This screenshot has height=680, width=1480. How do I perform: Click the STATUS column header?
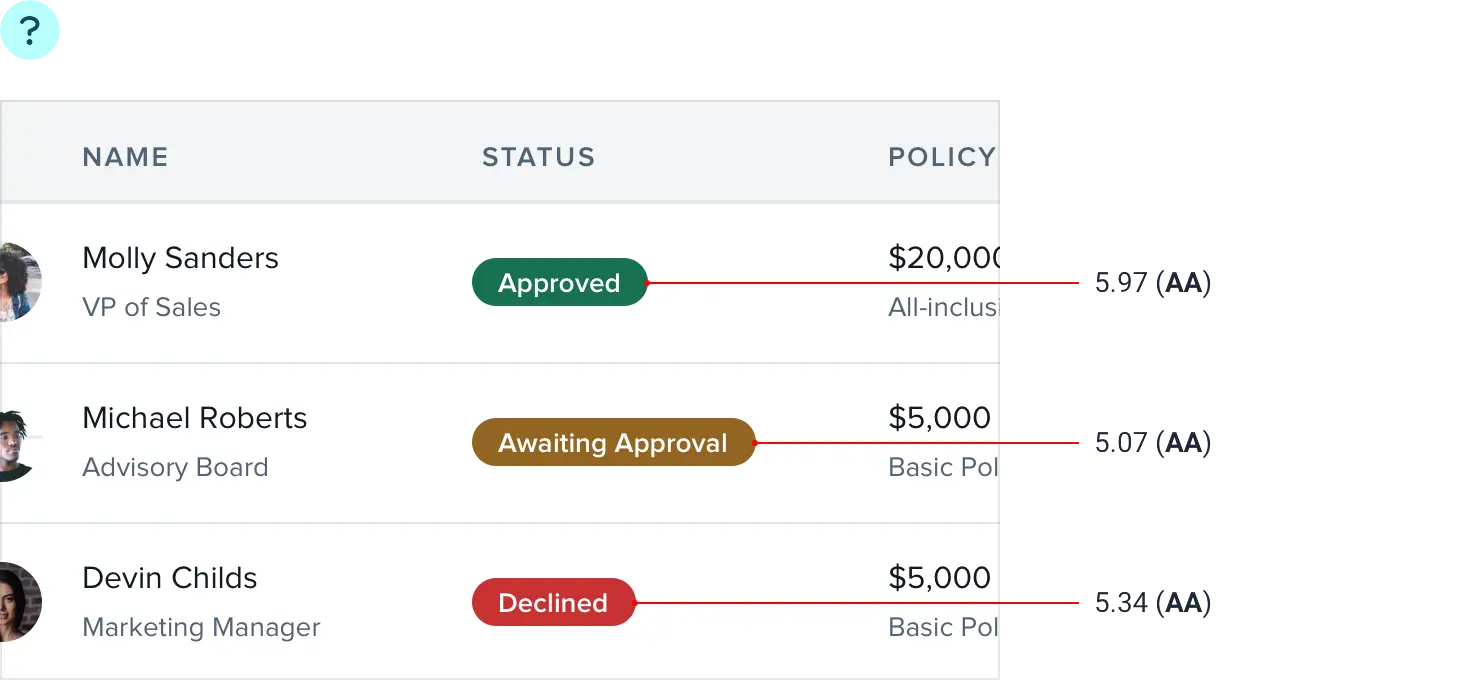click(538, 157)
